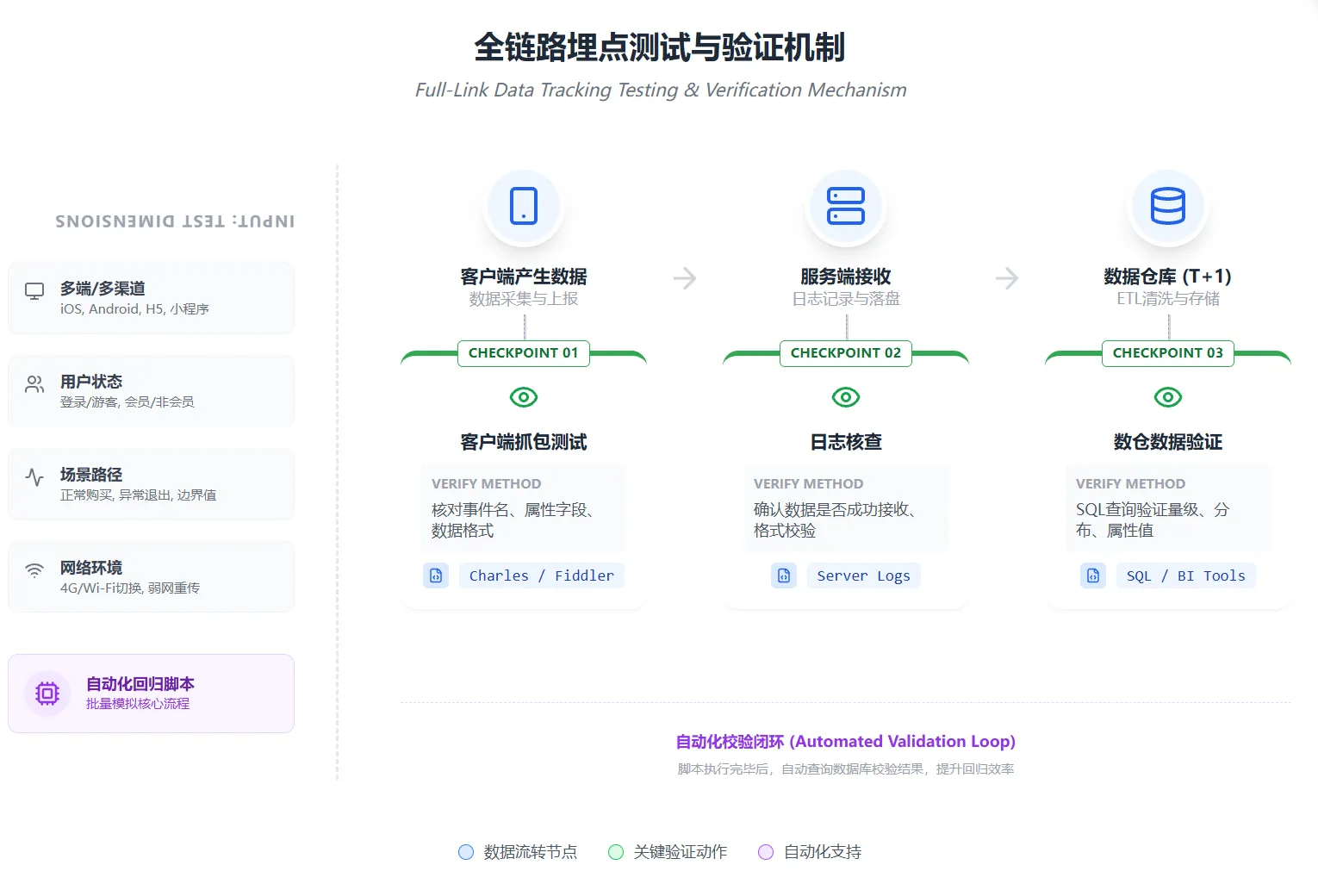Image resolution: width=1318 pixels, height=896 pixels.
Task: Click the 日志核查 heading
Action: pos(846,442)
